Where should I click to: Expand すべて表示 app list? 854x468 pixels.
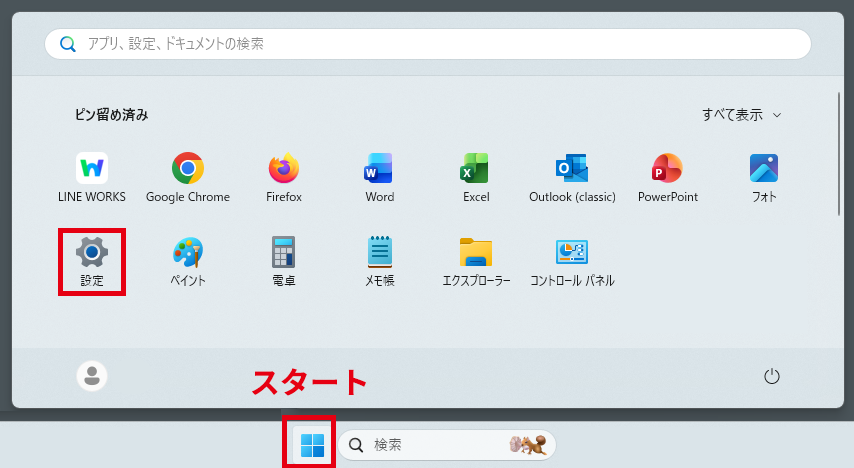click(x=741, y=115)
